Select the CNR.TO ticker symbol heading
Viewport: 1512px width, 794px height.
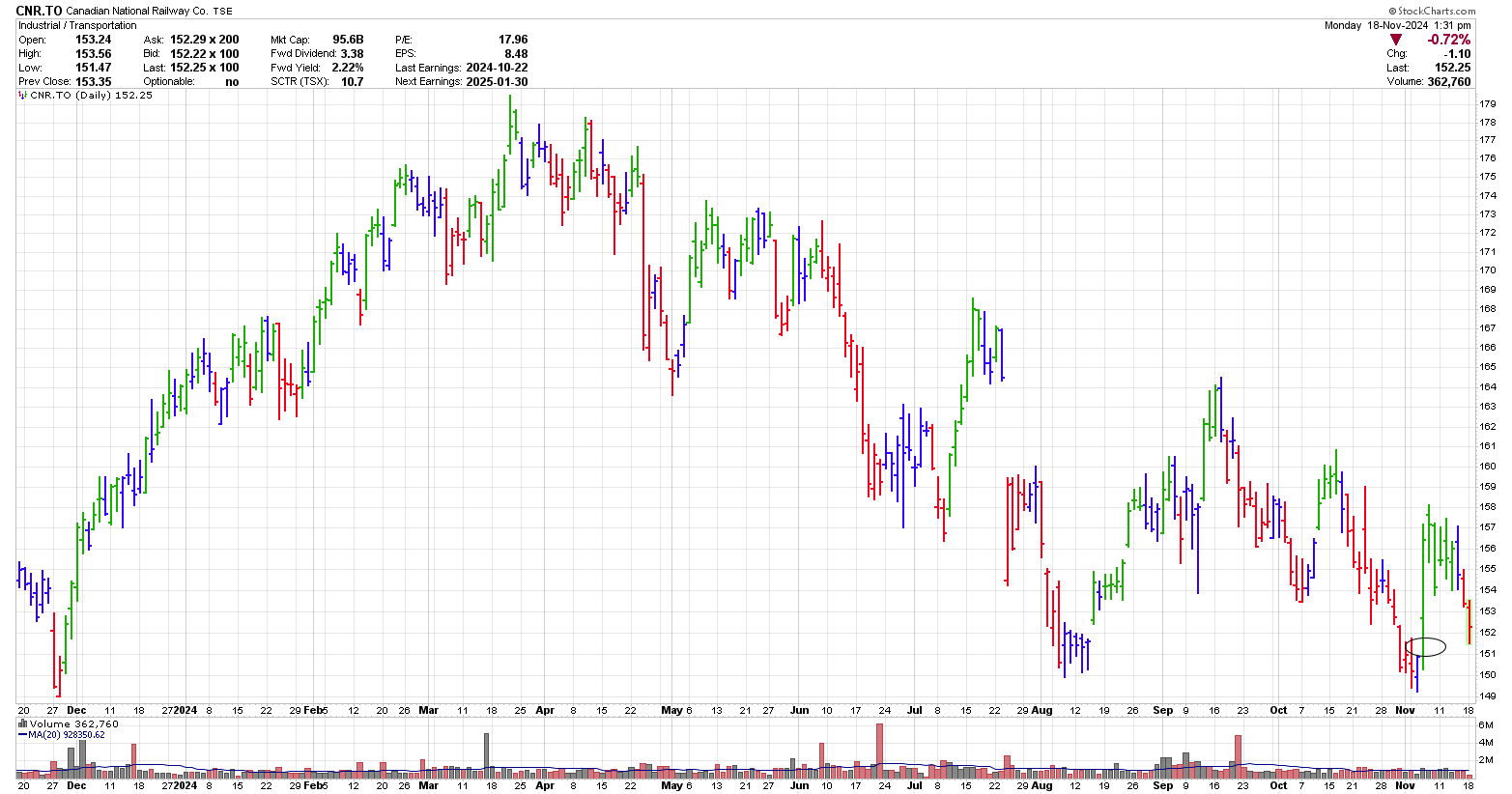click(x=39, y=11)
